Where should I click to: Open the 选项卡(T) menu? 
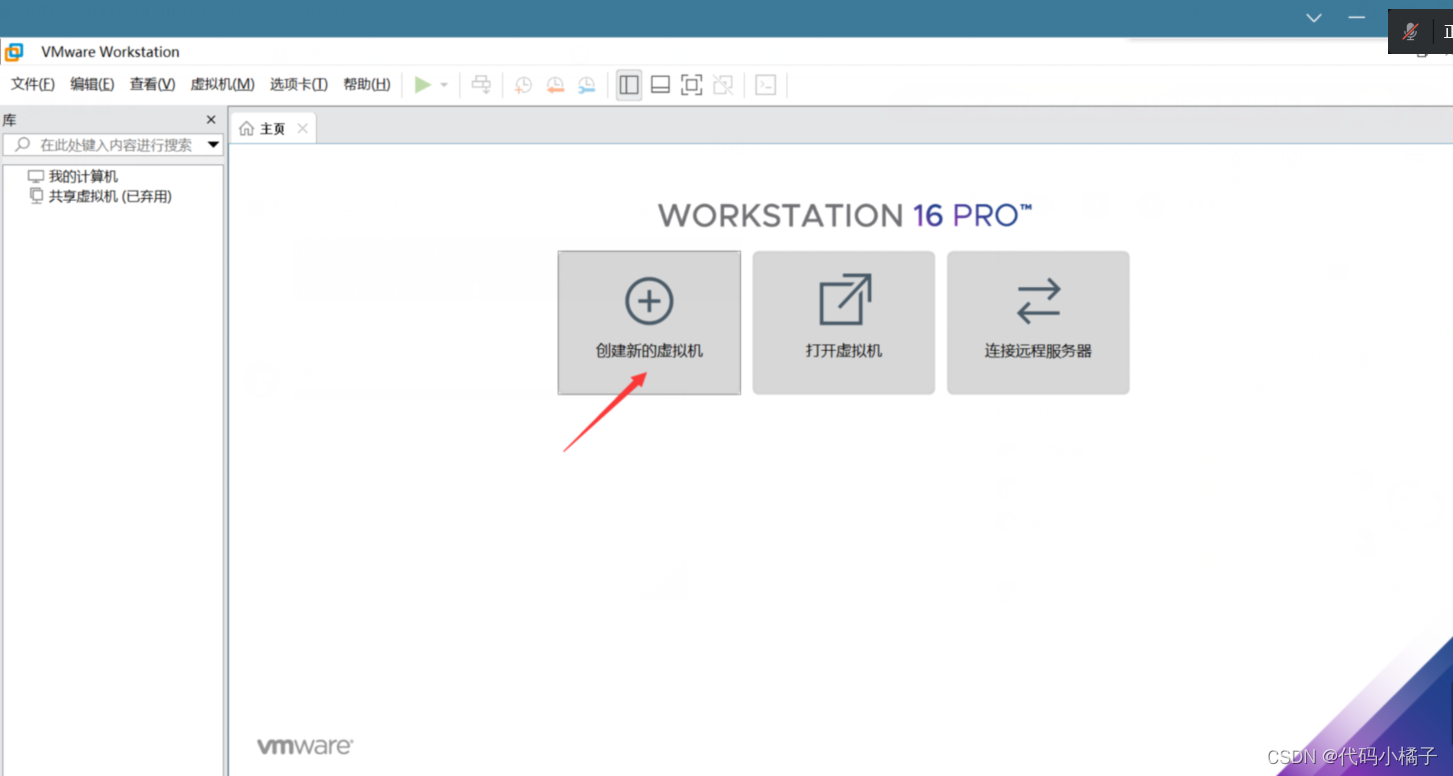click(299, 85)
